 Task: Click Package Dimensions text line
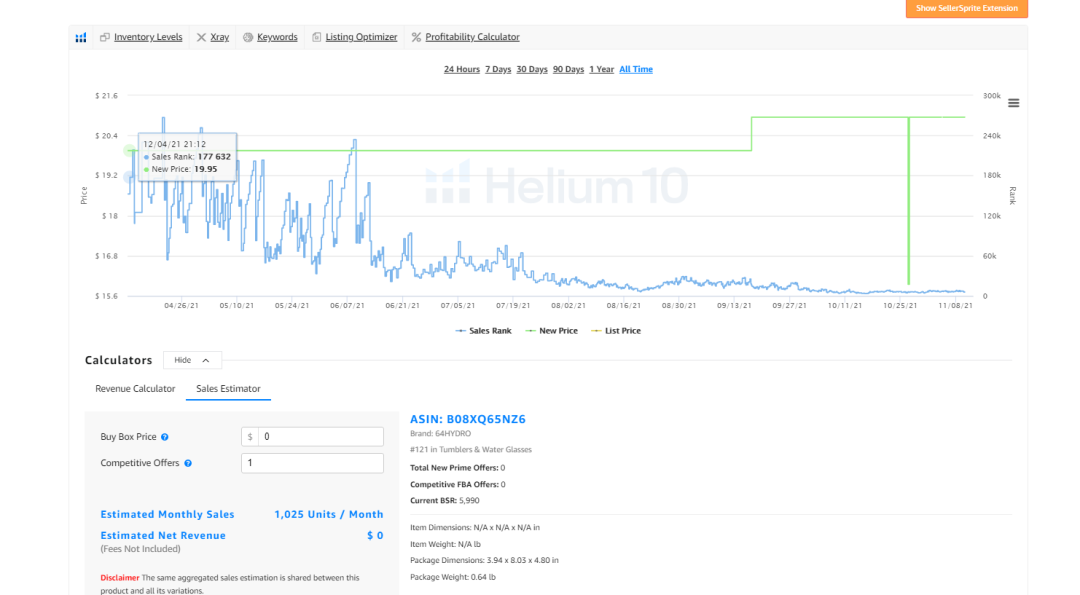pos(484,561)
